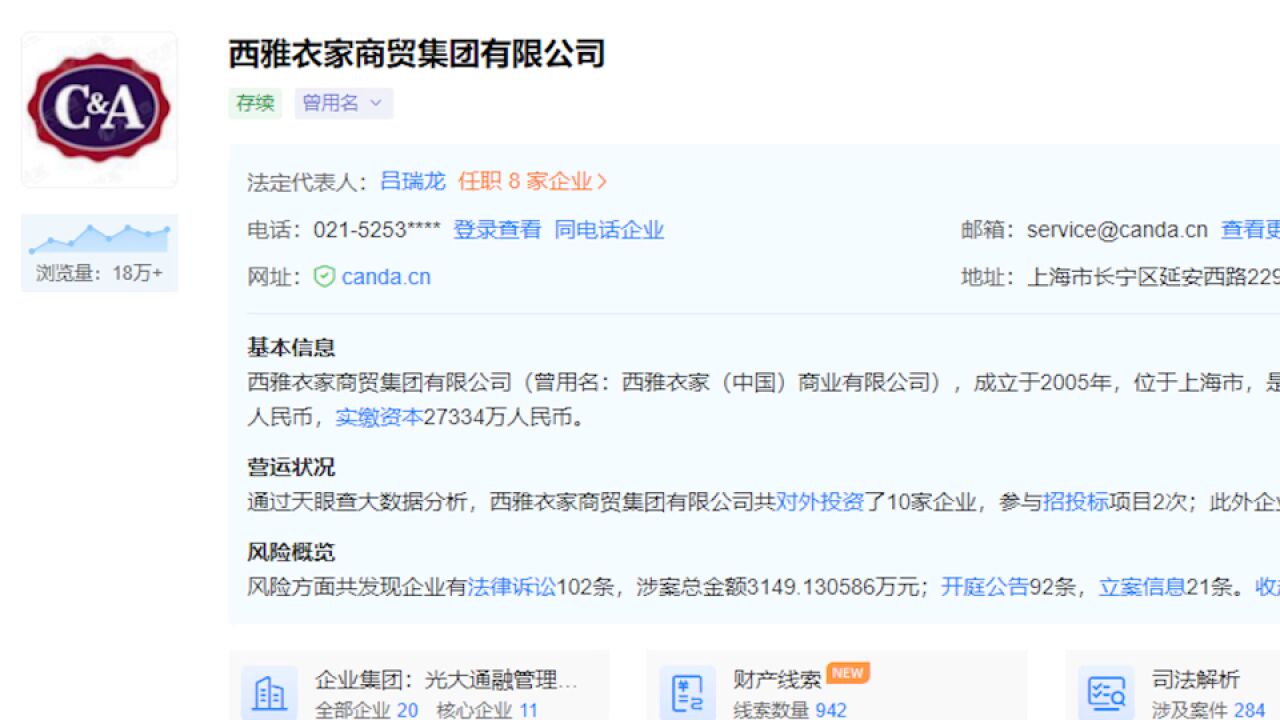Click the 司法解析 icon

pyautogui.click(x=1106, y=693)
